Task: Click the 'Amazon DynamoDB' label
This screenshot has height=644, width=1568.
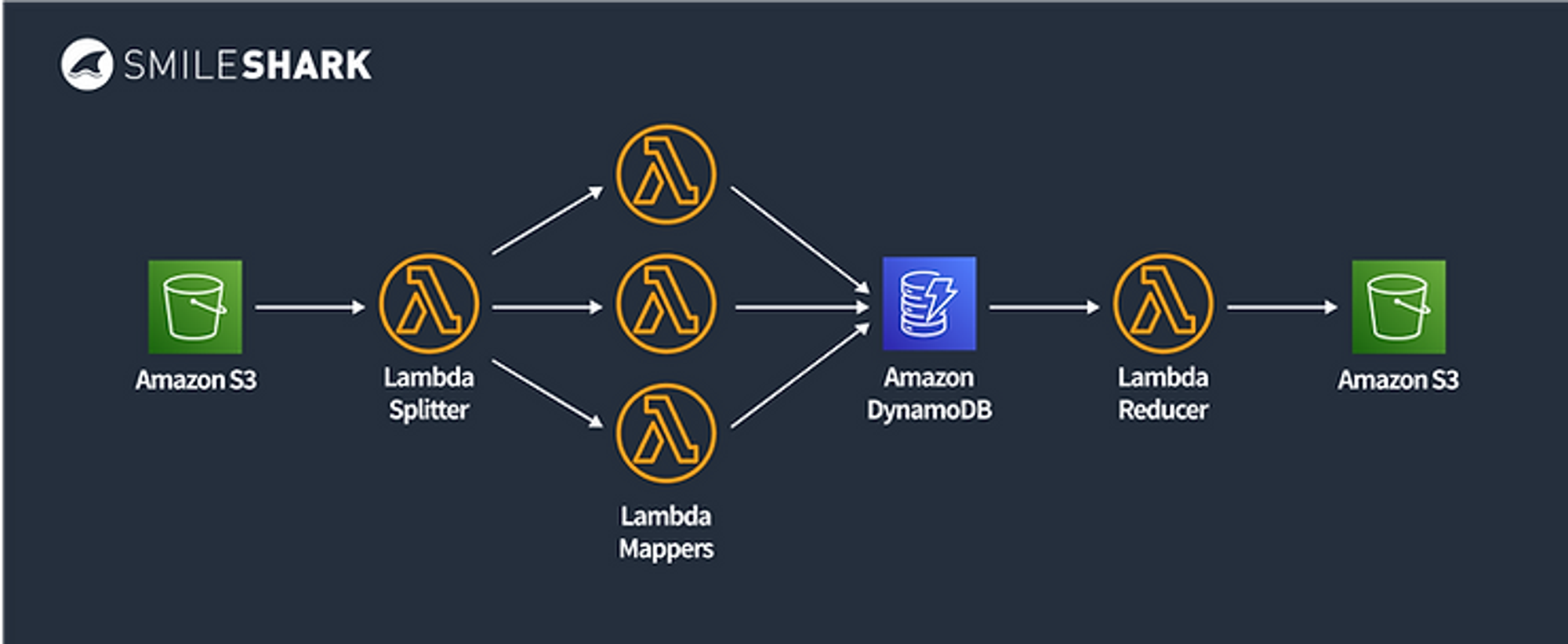Action: (x=930, y=394)
